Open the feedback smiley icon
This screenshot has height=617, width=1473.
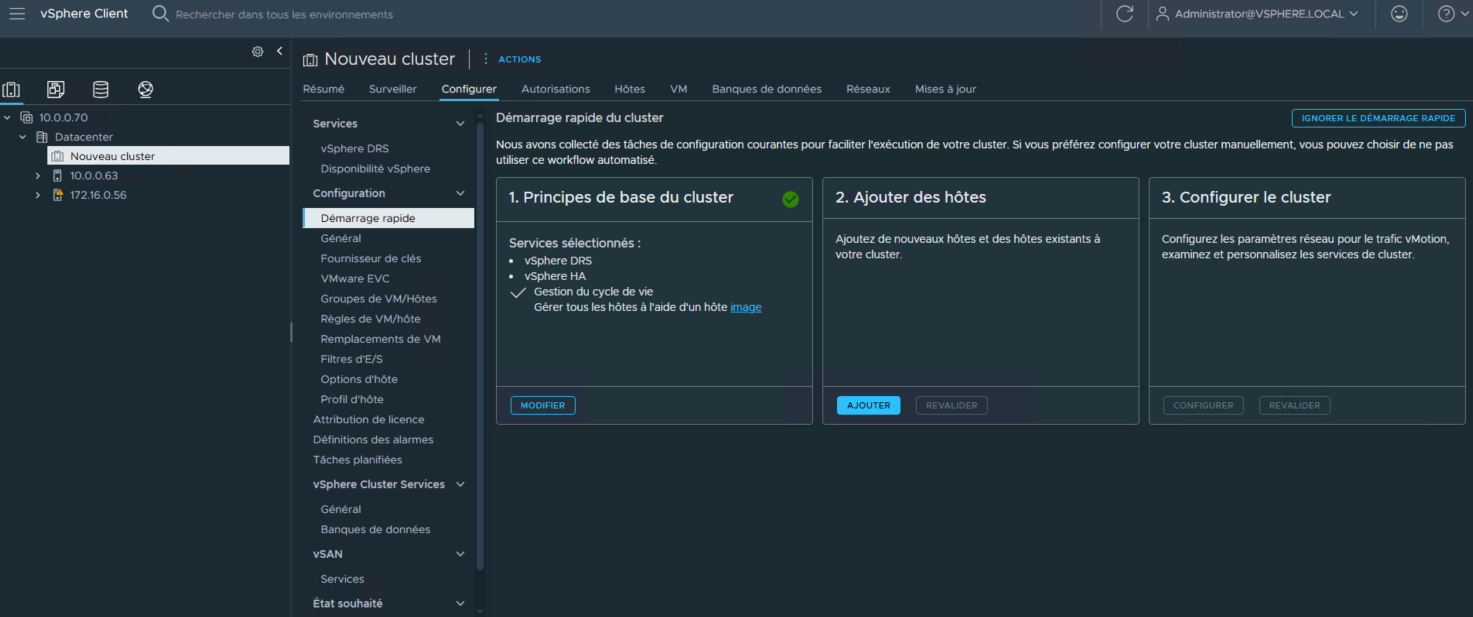(1399, 14)
